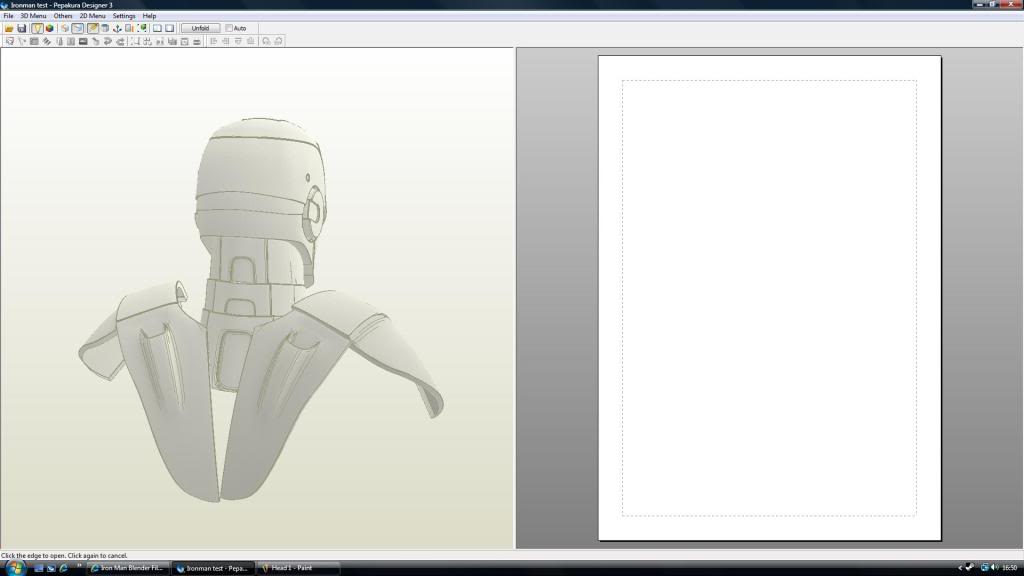Screen dimensions: 1024x576
Task: Click the Iron Man 3D model in left view
Action: pyautogui.click(x=260, y=310)
